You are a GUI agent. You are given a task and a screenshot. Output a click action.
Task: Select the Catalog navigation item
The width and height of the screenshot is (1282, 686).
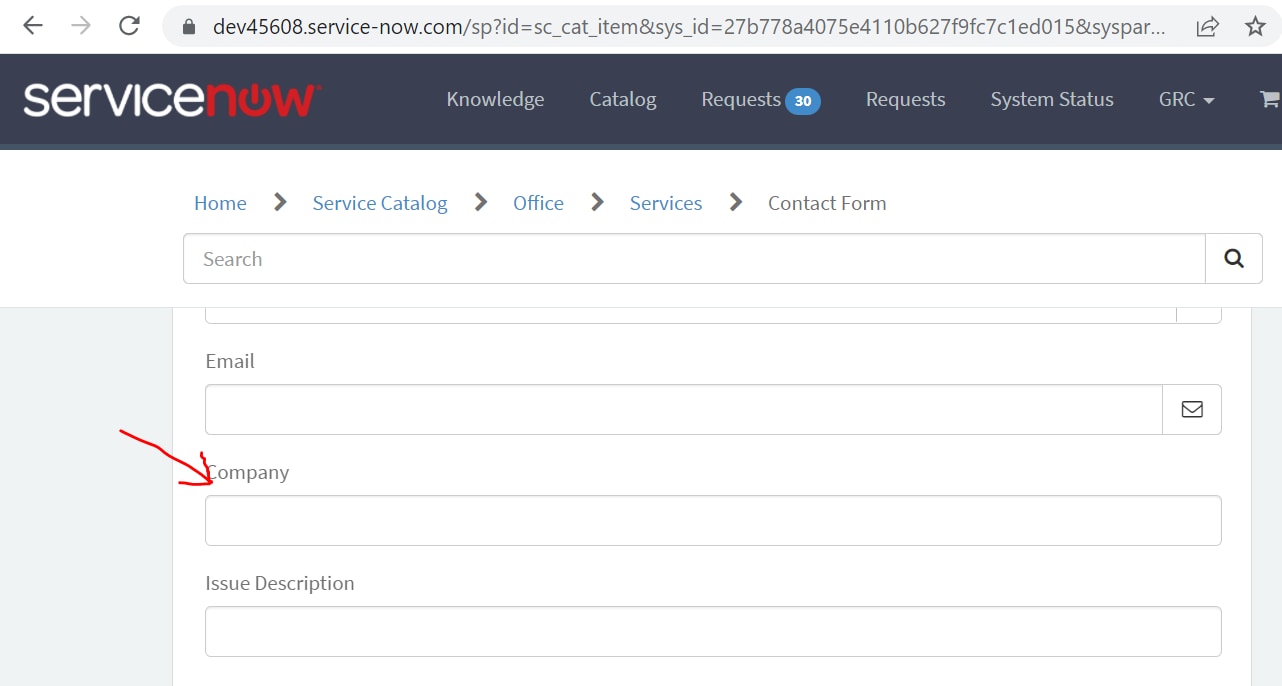[622, 99]
